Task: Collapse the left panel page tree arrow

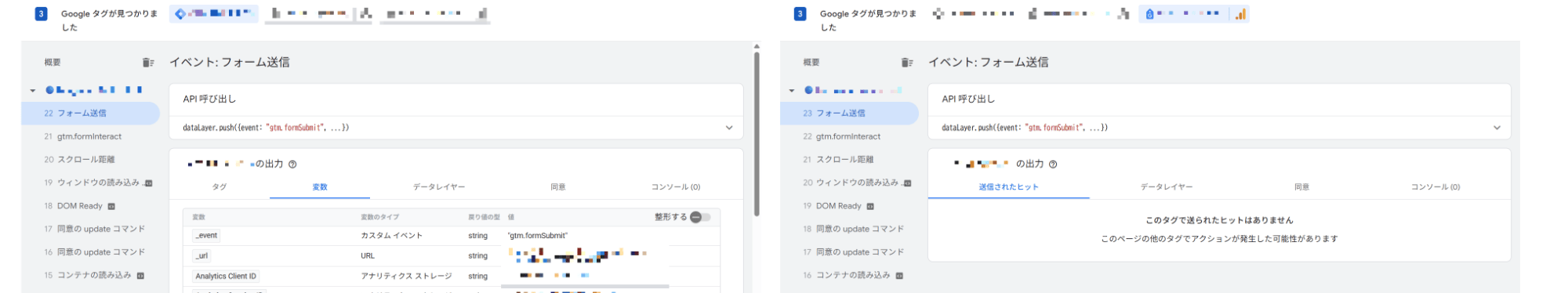Action: coord(33,91)
